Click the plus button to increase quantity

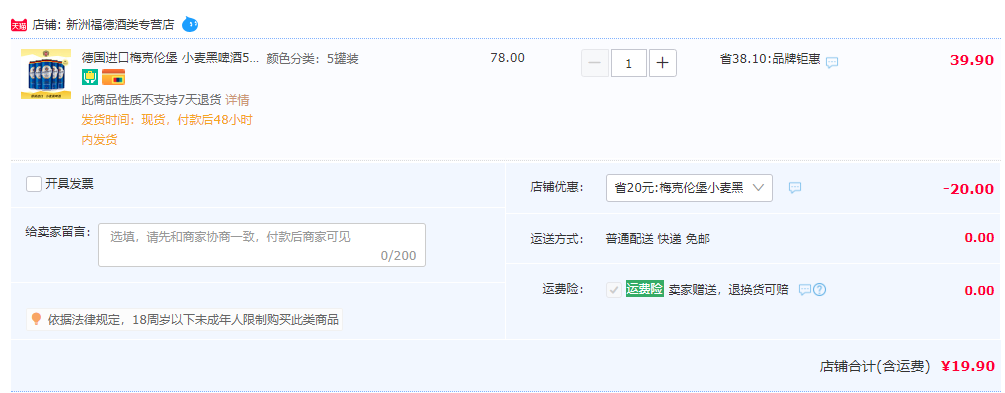(663, 63)
